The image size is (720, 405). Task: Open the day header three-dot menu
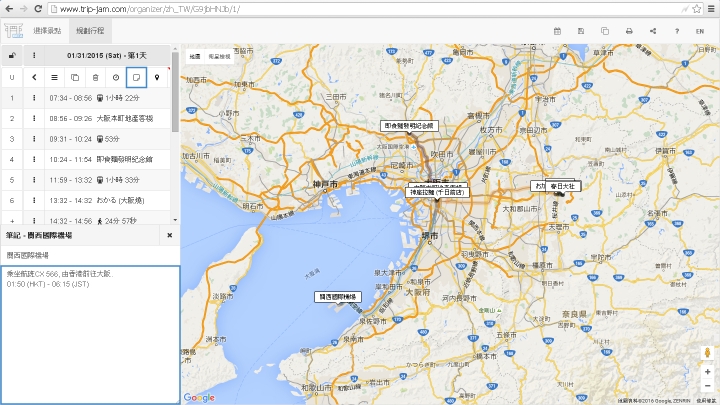pyautogui.click(x=34, y=56)
